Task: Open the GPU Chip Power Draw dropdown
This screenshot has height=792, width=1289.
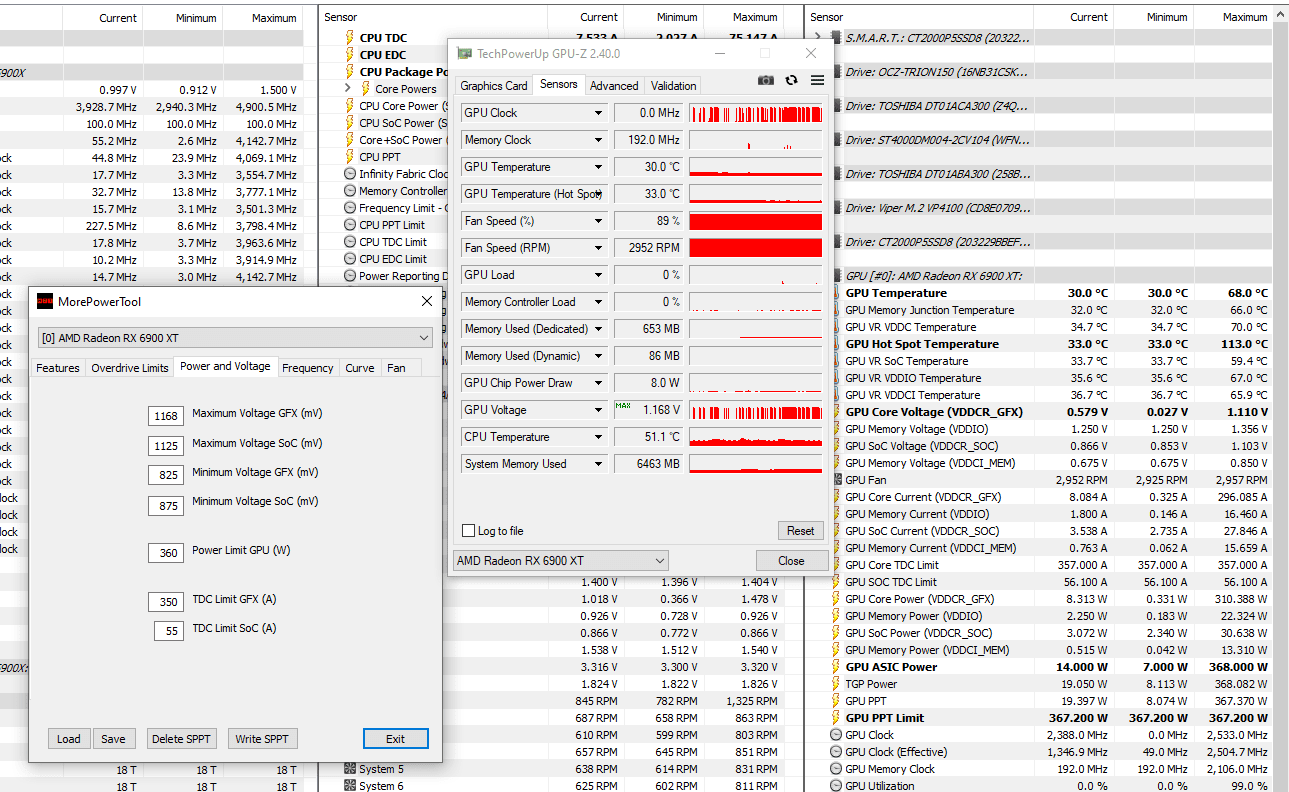Action: click(x=598, y=383)
